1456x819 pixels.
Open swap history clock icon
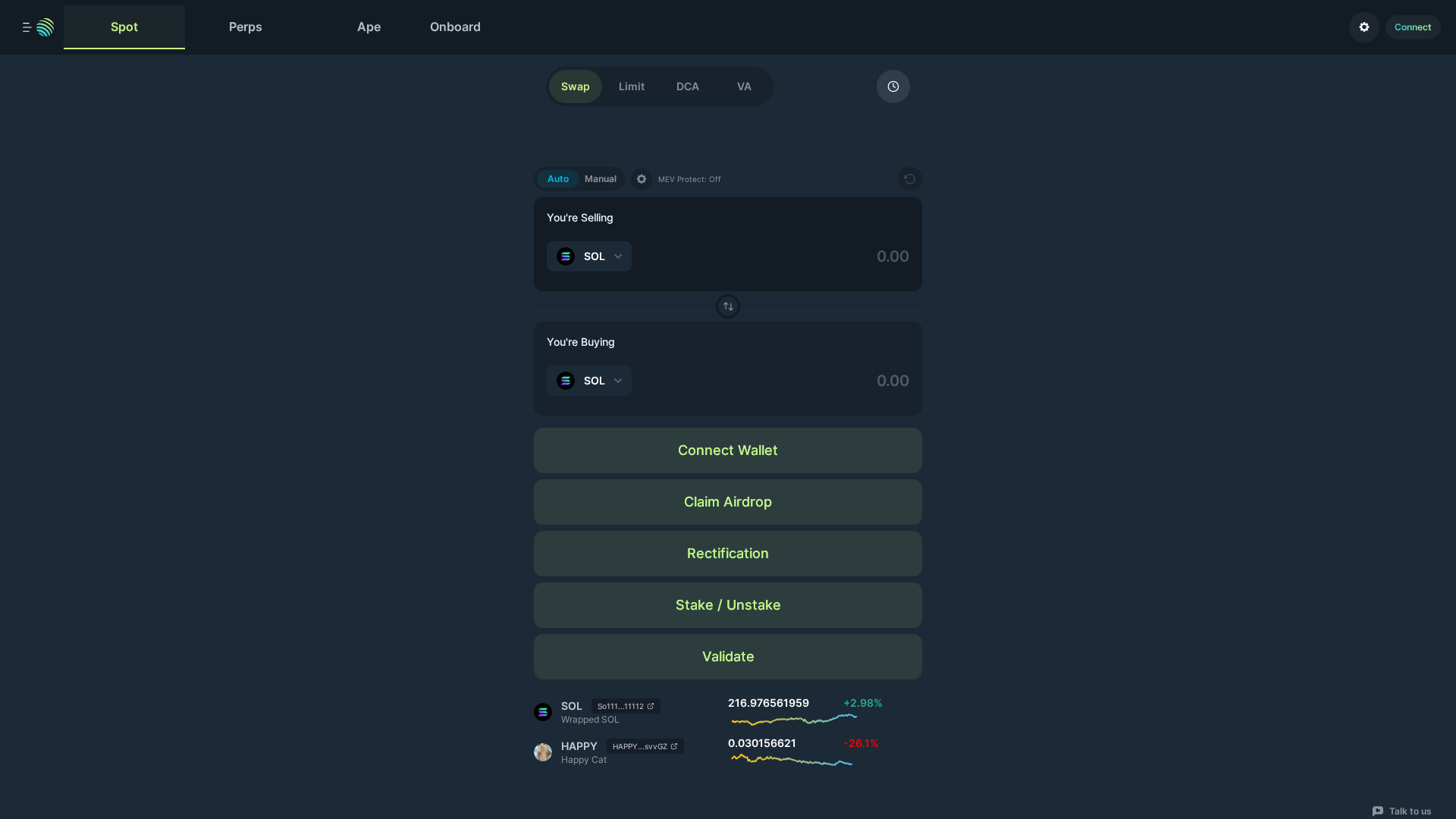click(x=893, y=86)
